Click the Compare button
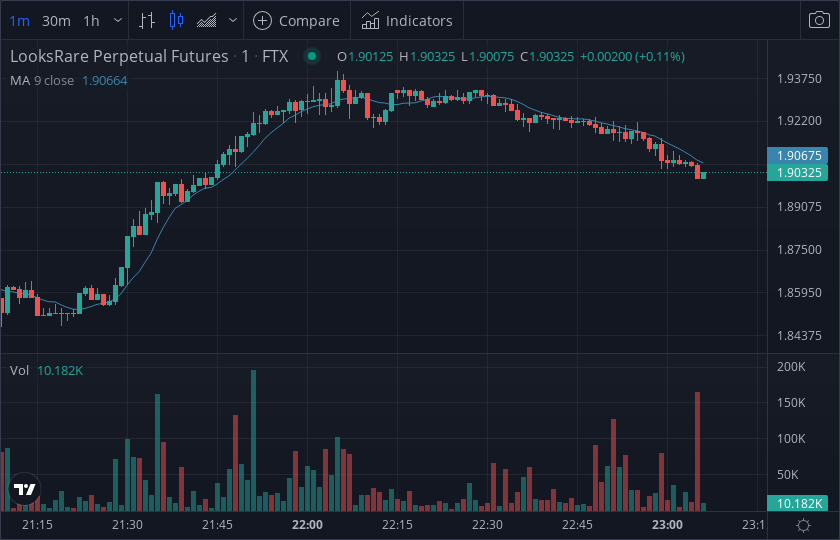Screen dimensions: 840x540 [x=297, y=21]
